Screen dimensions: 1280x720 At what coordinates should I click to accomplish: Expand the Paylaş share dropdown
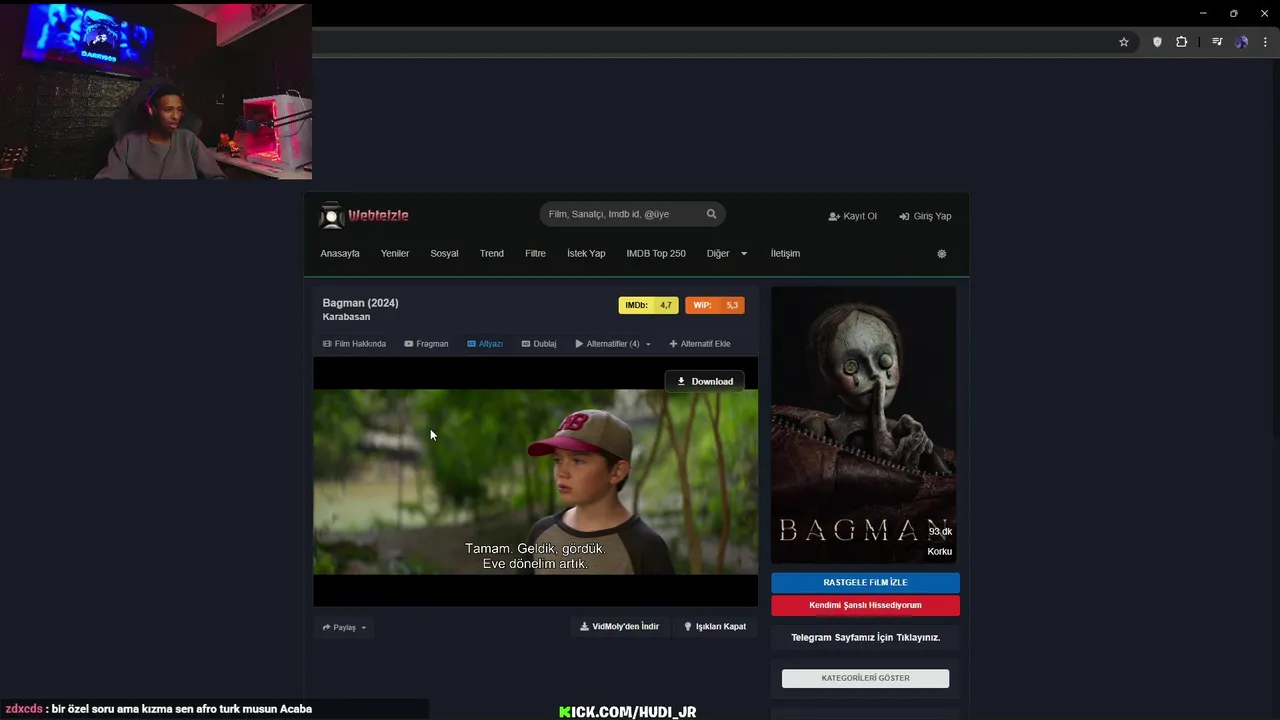click(x=344, y=628)
